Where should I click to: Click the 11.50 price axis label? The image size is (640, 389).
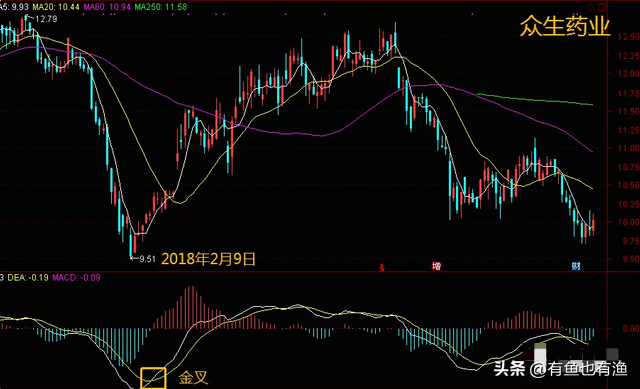[x=629, y=111]
